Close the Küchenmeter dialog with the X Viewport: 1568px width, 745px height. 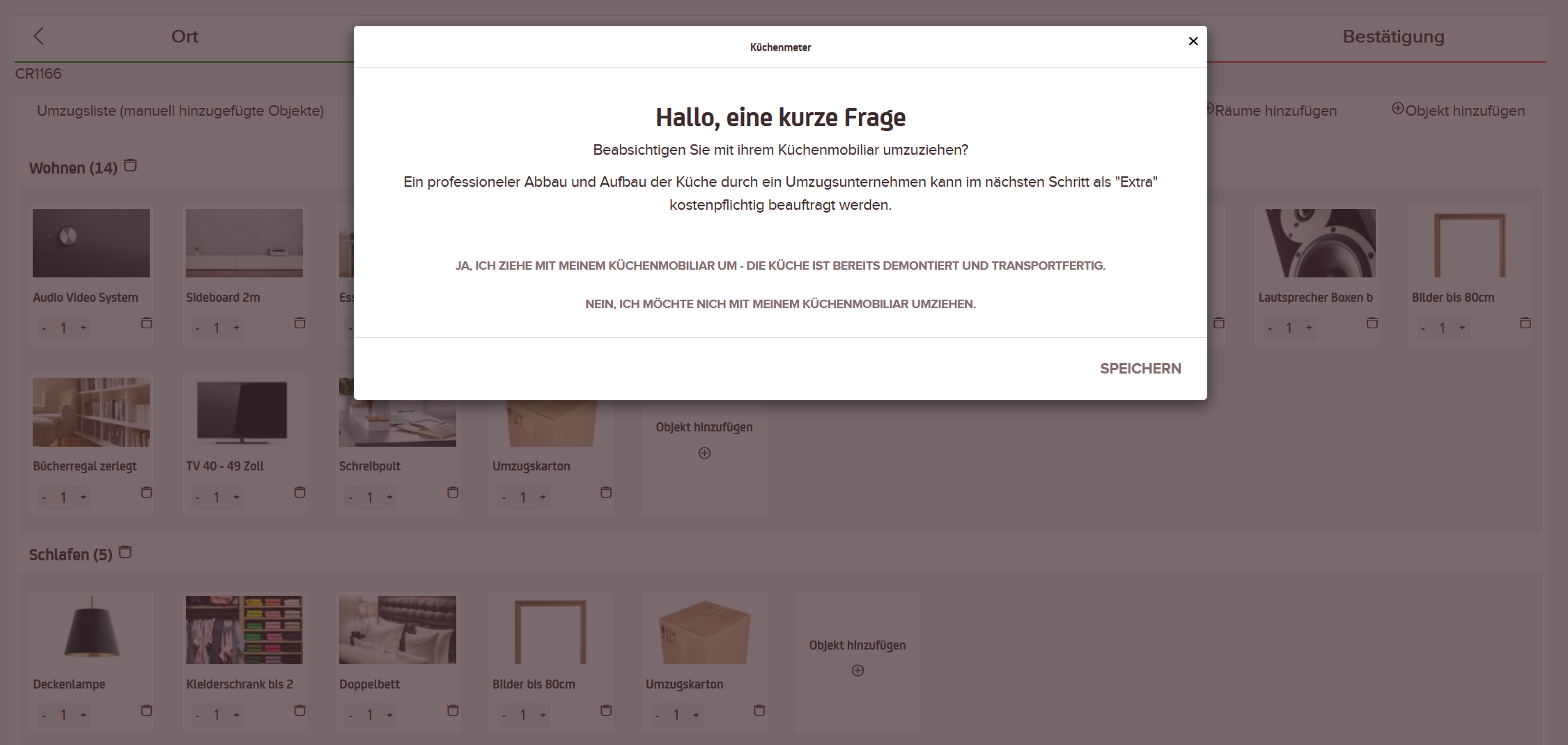point(1193,41)
